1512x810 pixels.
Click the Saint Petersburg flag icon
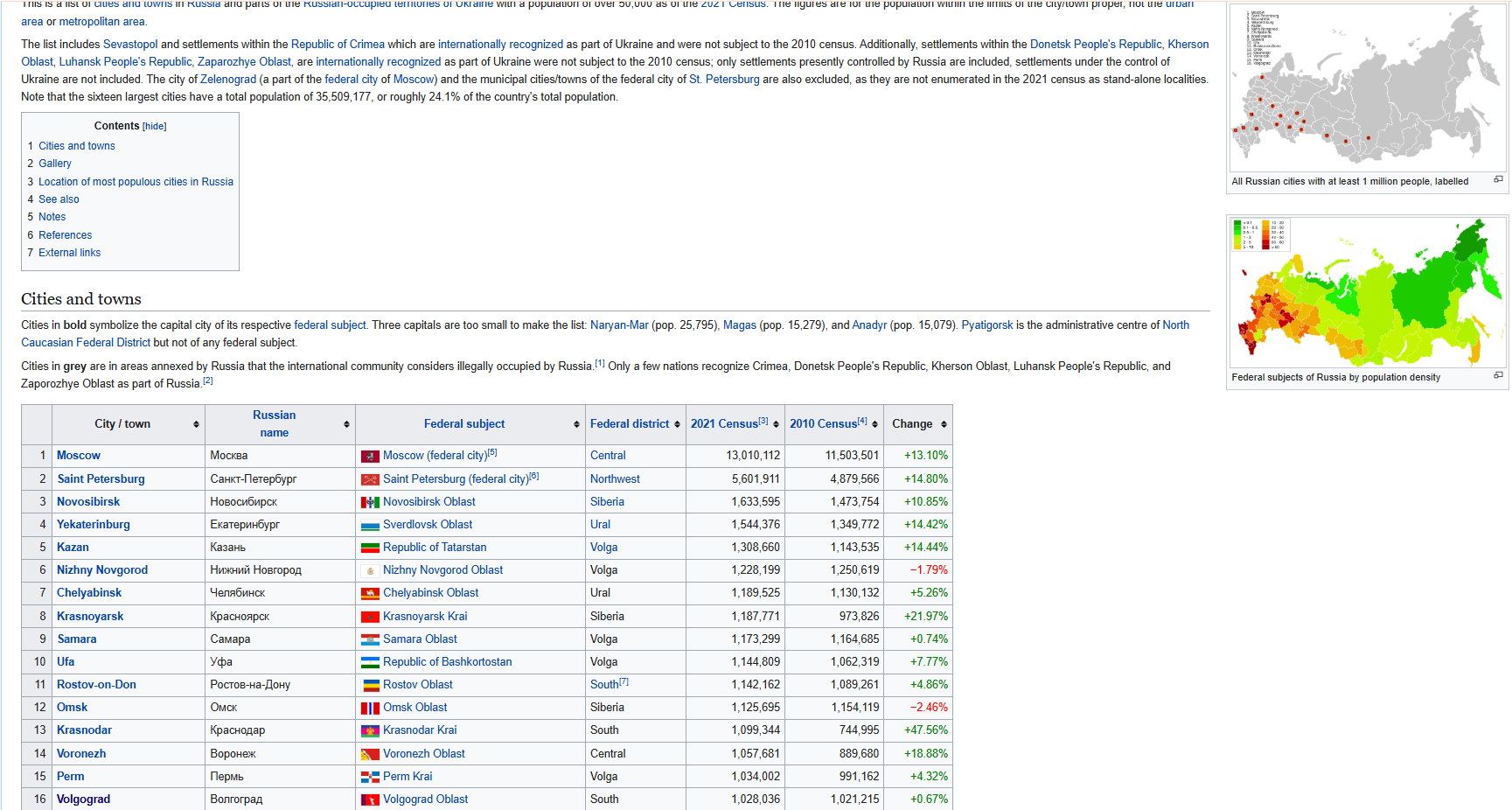coord(370,479)
